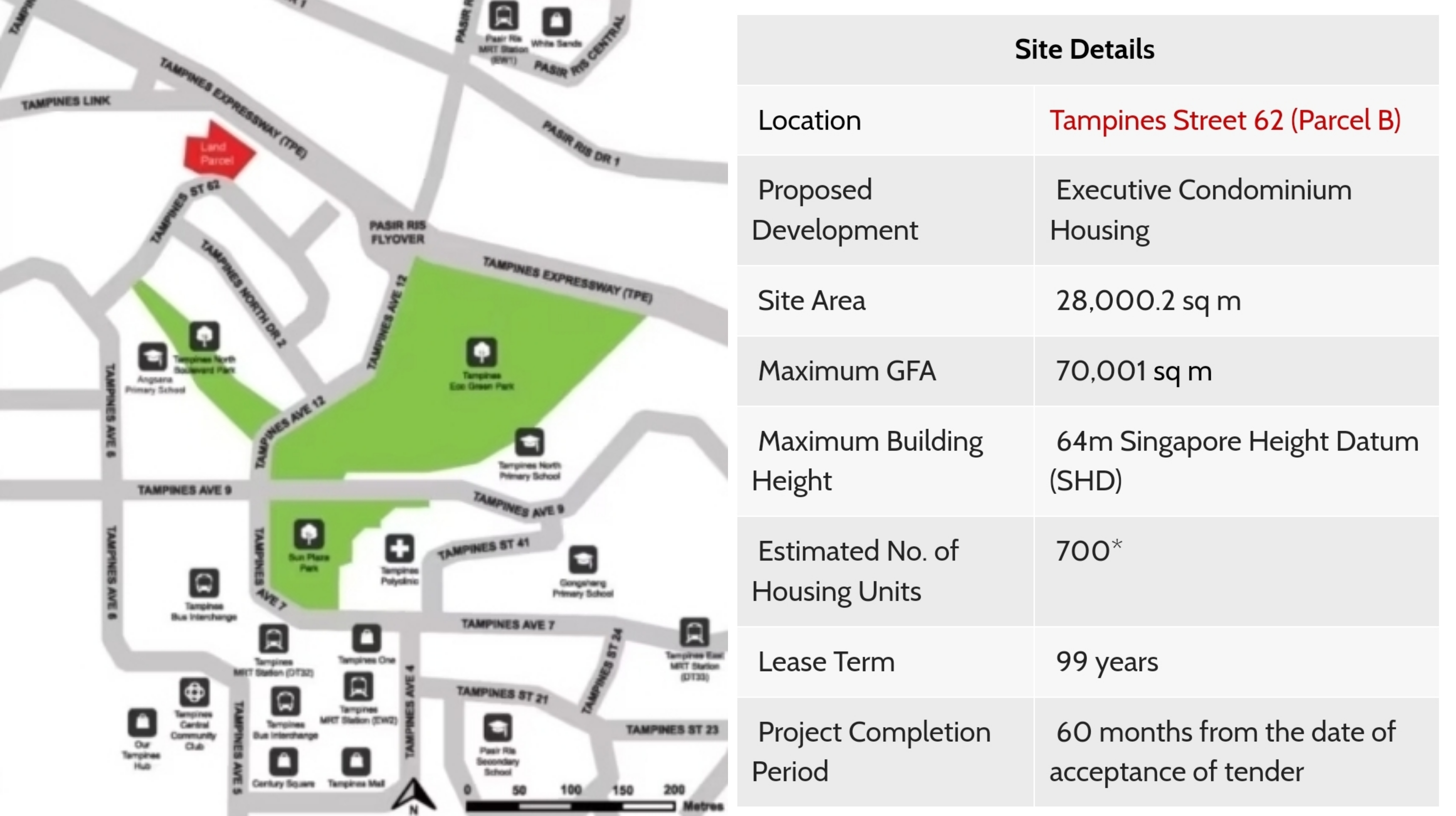Click the Tampines Eco Green Park tree icon
The width and height of the screenshot is (1456, 816).
click(x=481, y=352)
